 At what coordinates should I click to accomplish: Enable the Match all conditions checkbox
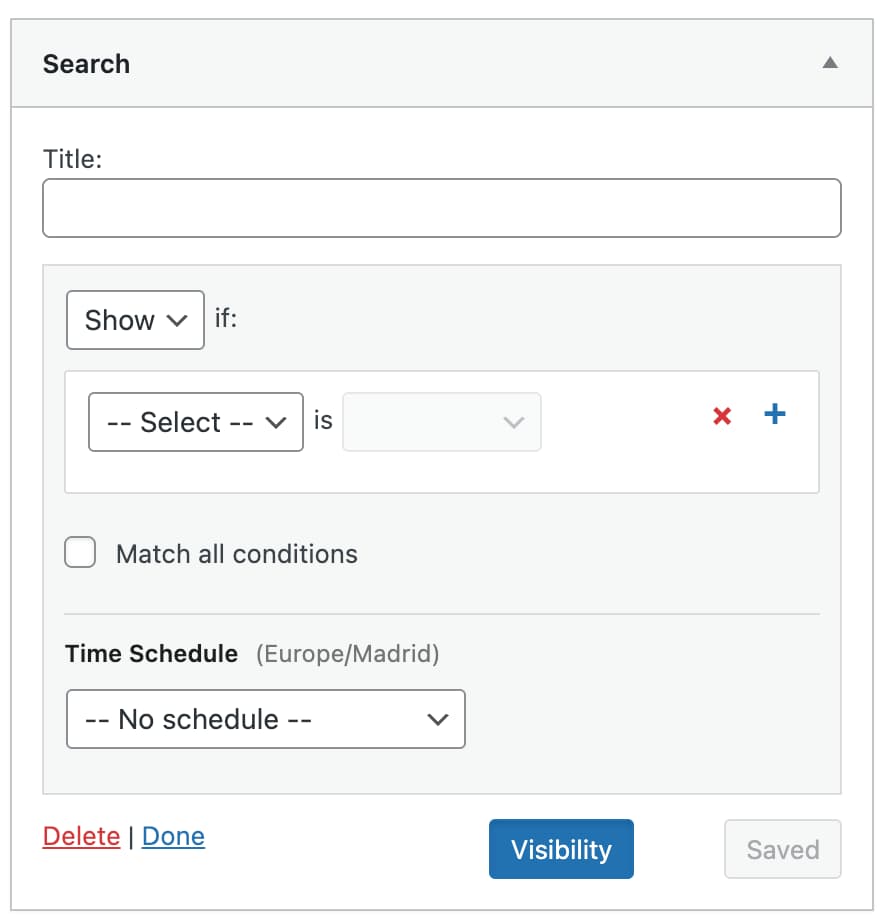pos(81,553)
